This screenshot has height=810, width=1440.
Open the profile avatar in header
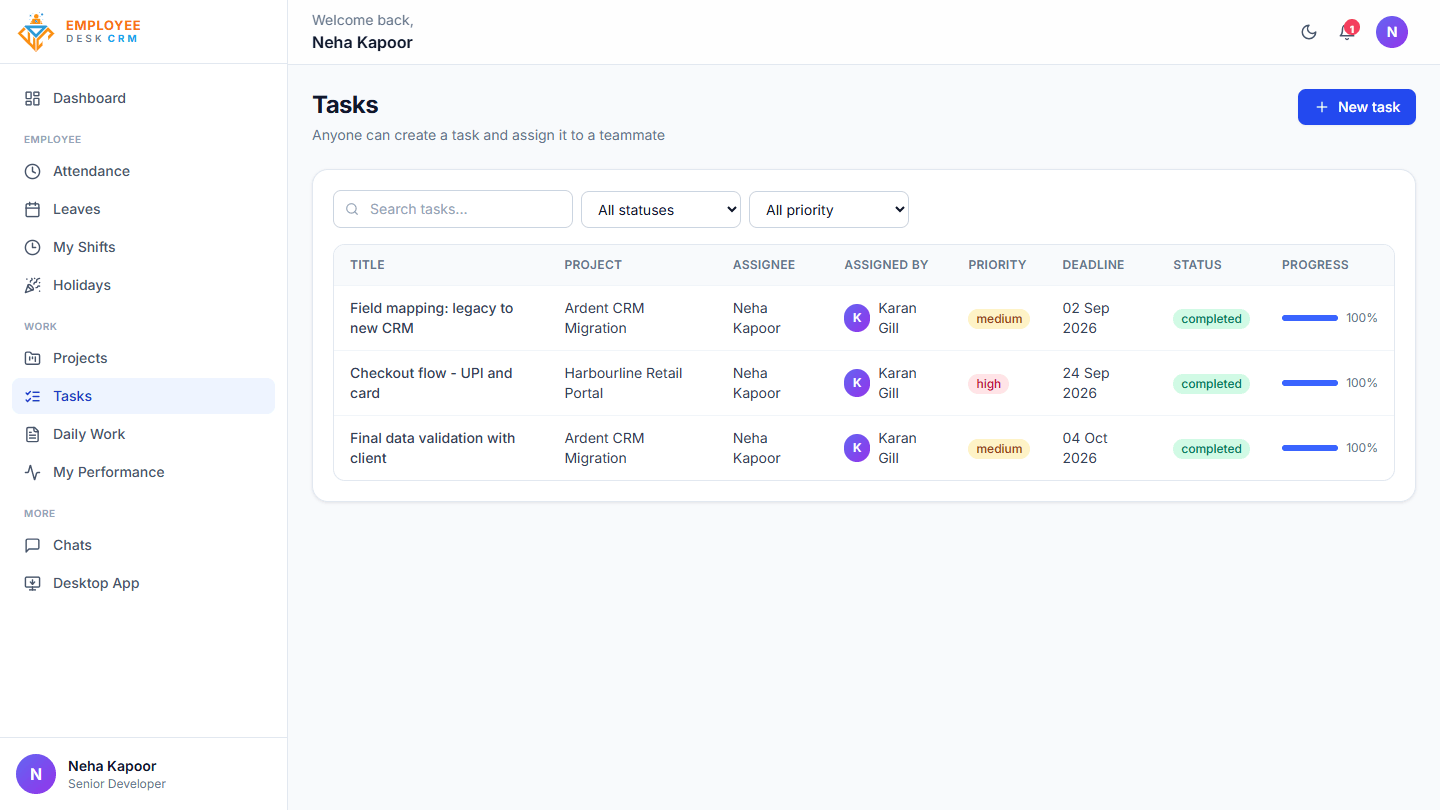(1392, 32)
